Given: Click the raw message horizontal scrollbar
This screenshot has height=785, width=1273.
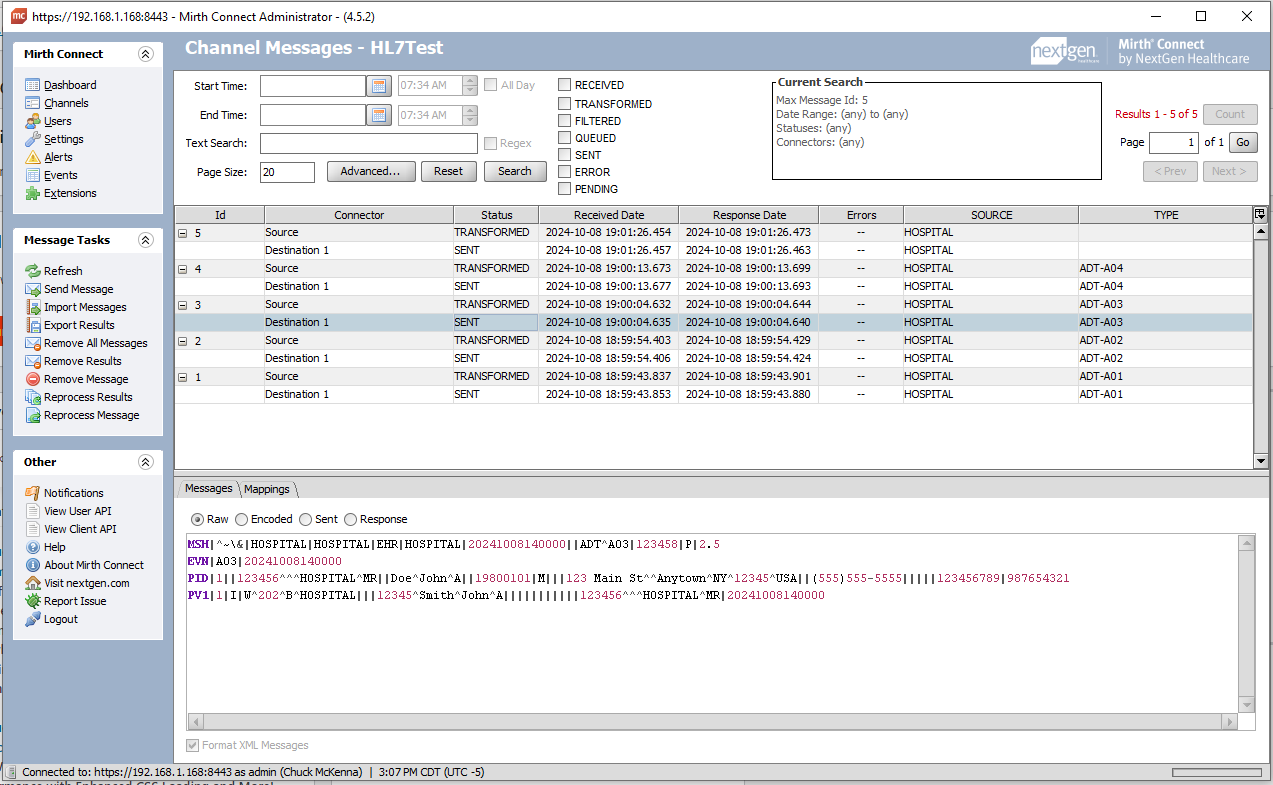Looking at the screenshot, I should tap(711, 722).
